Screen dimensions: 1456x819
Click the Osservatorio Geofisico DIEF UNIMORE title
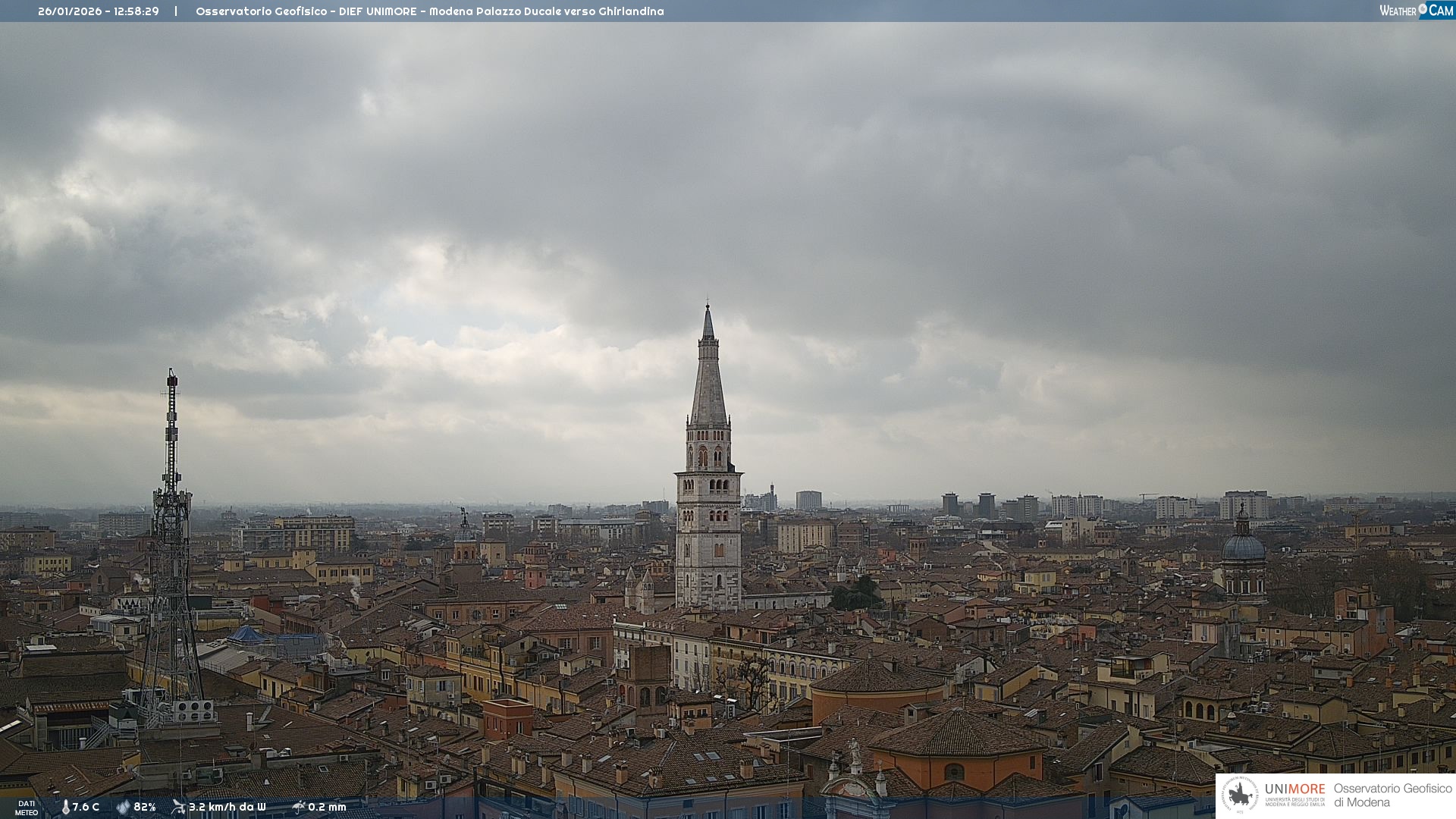coord(306,11)
